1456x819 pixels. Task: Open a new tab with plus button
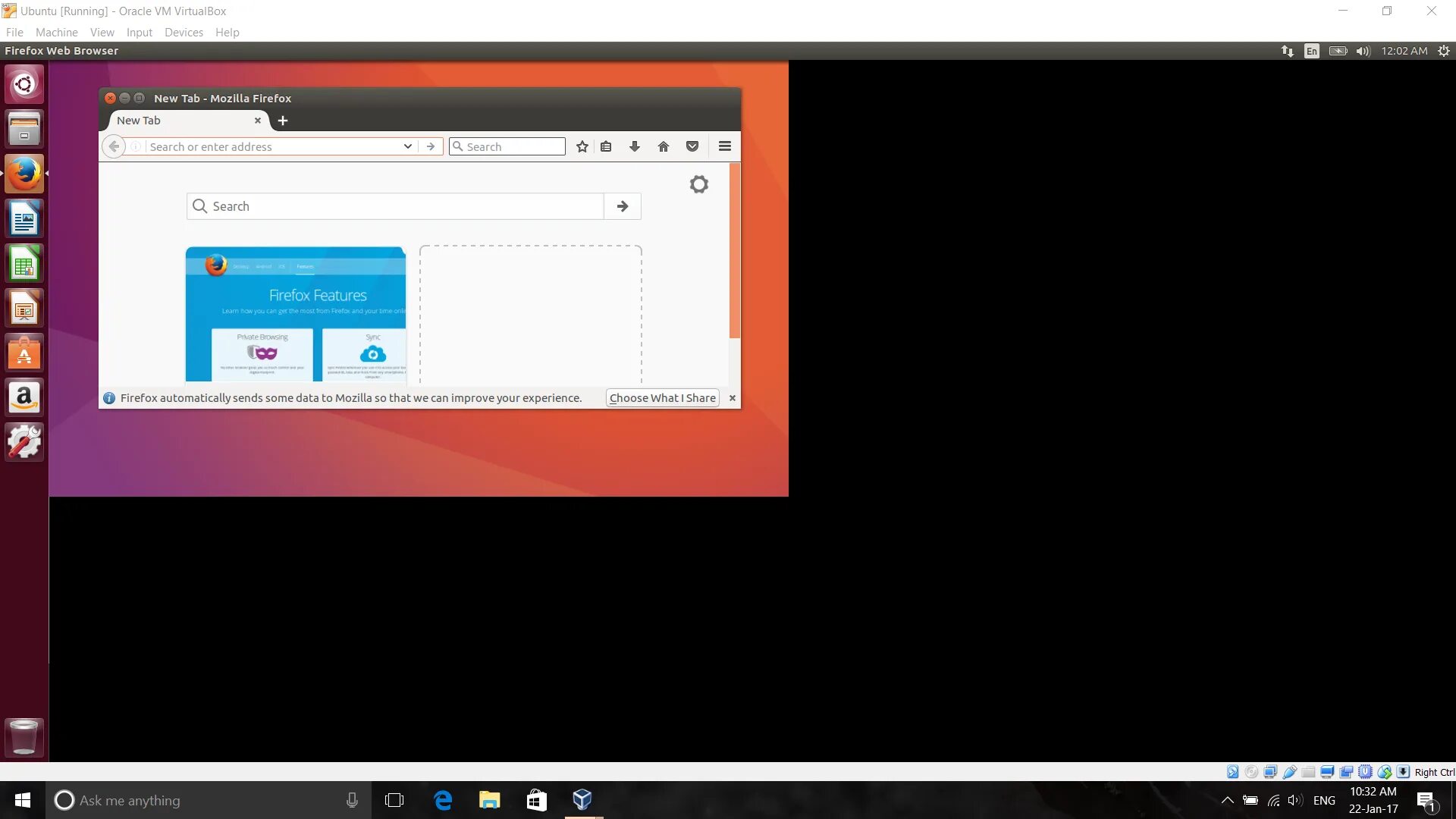(283, 121)
